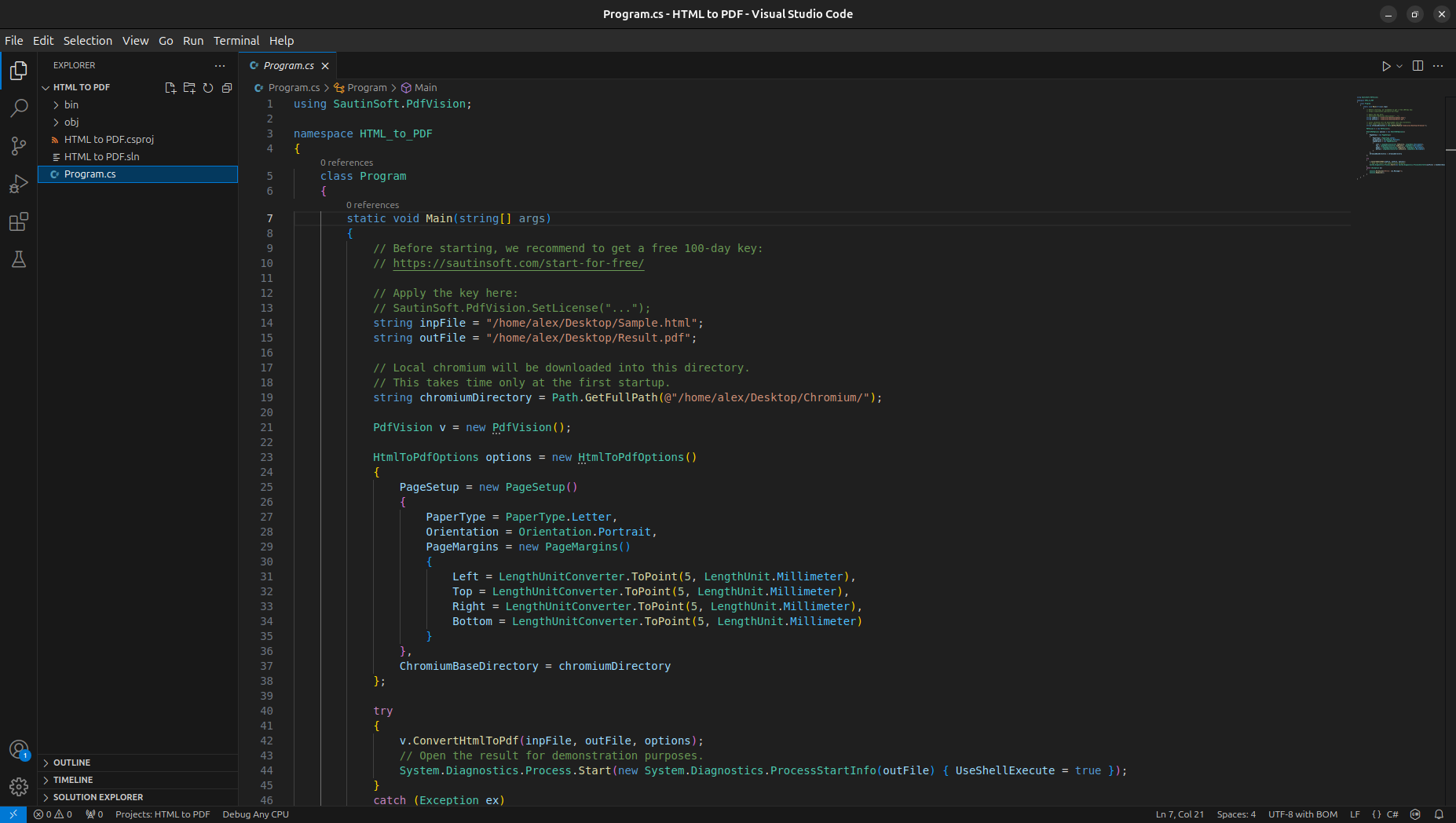Open the Testing flask icon view
The height and width of the screenshot is (823, 1456).
click(19, 260)
